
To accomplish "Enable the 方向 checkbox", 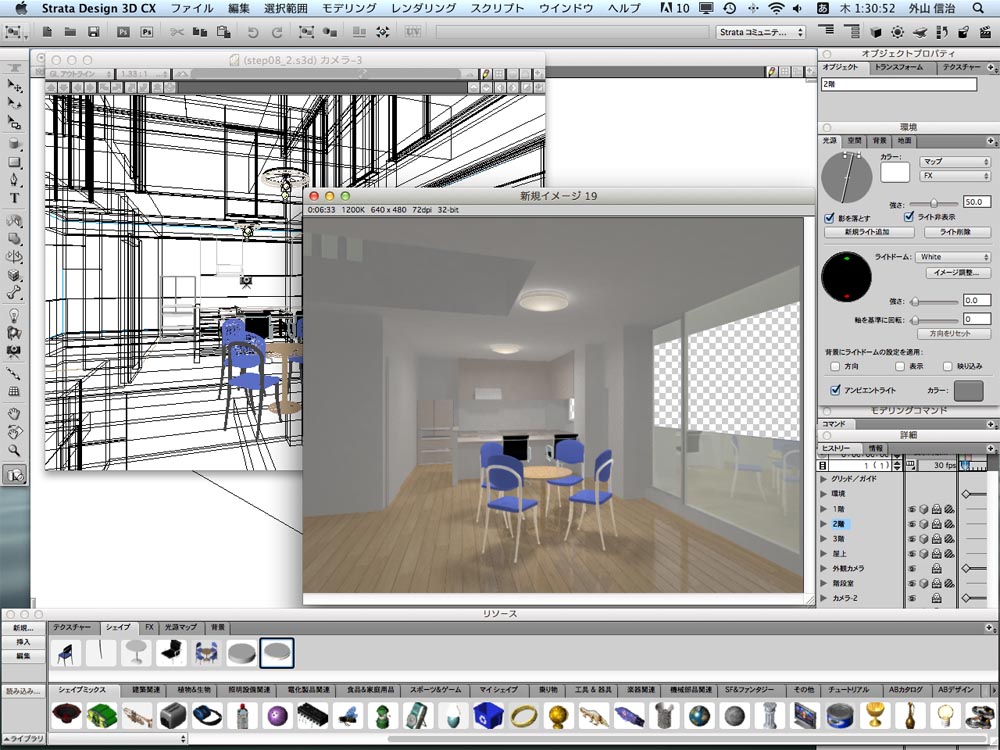I will coord(835,366).
